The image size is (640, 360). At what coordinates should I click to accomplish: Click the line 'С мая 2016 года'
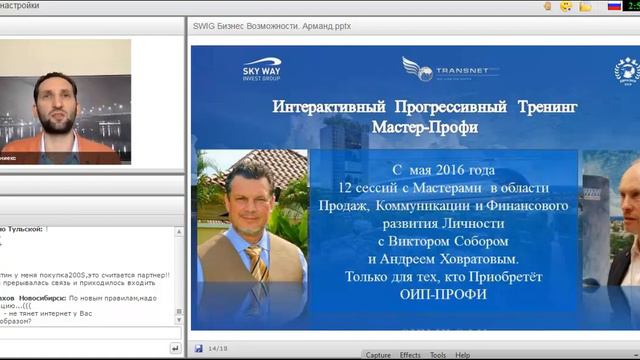pos(444,170)
